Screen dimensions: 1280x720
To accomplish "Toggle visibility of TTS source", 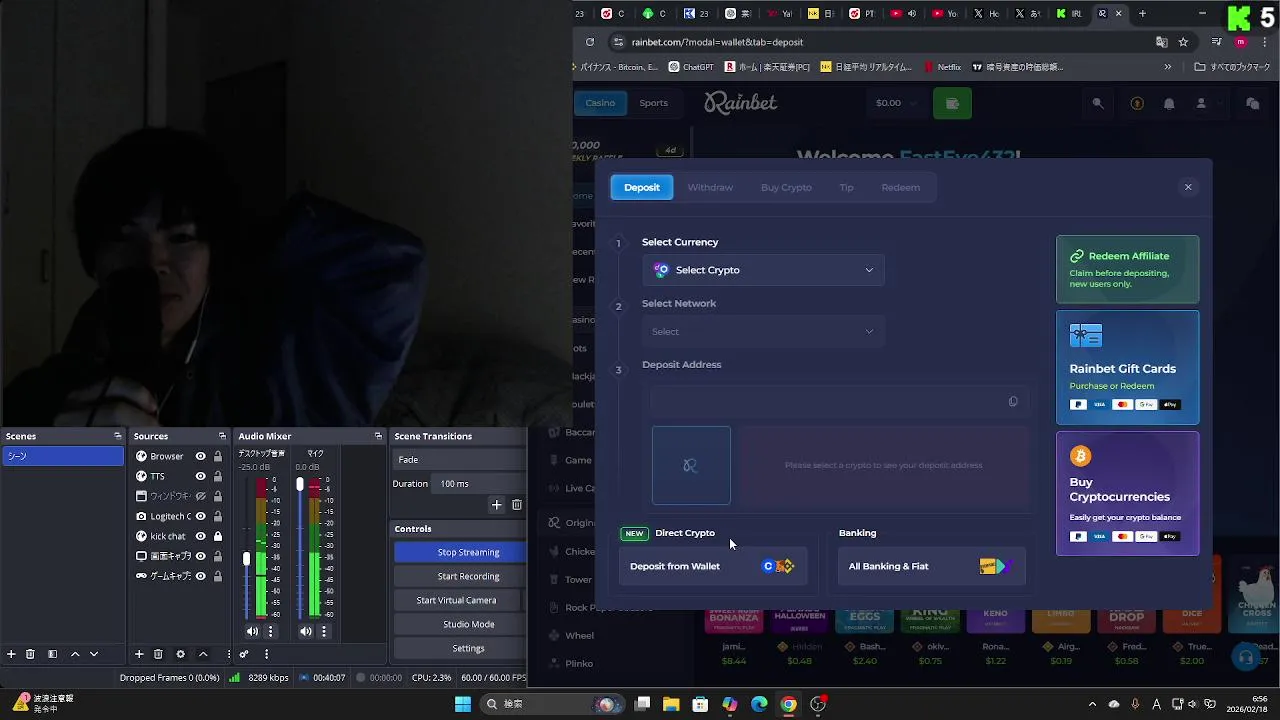I will 200,476.
